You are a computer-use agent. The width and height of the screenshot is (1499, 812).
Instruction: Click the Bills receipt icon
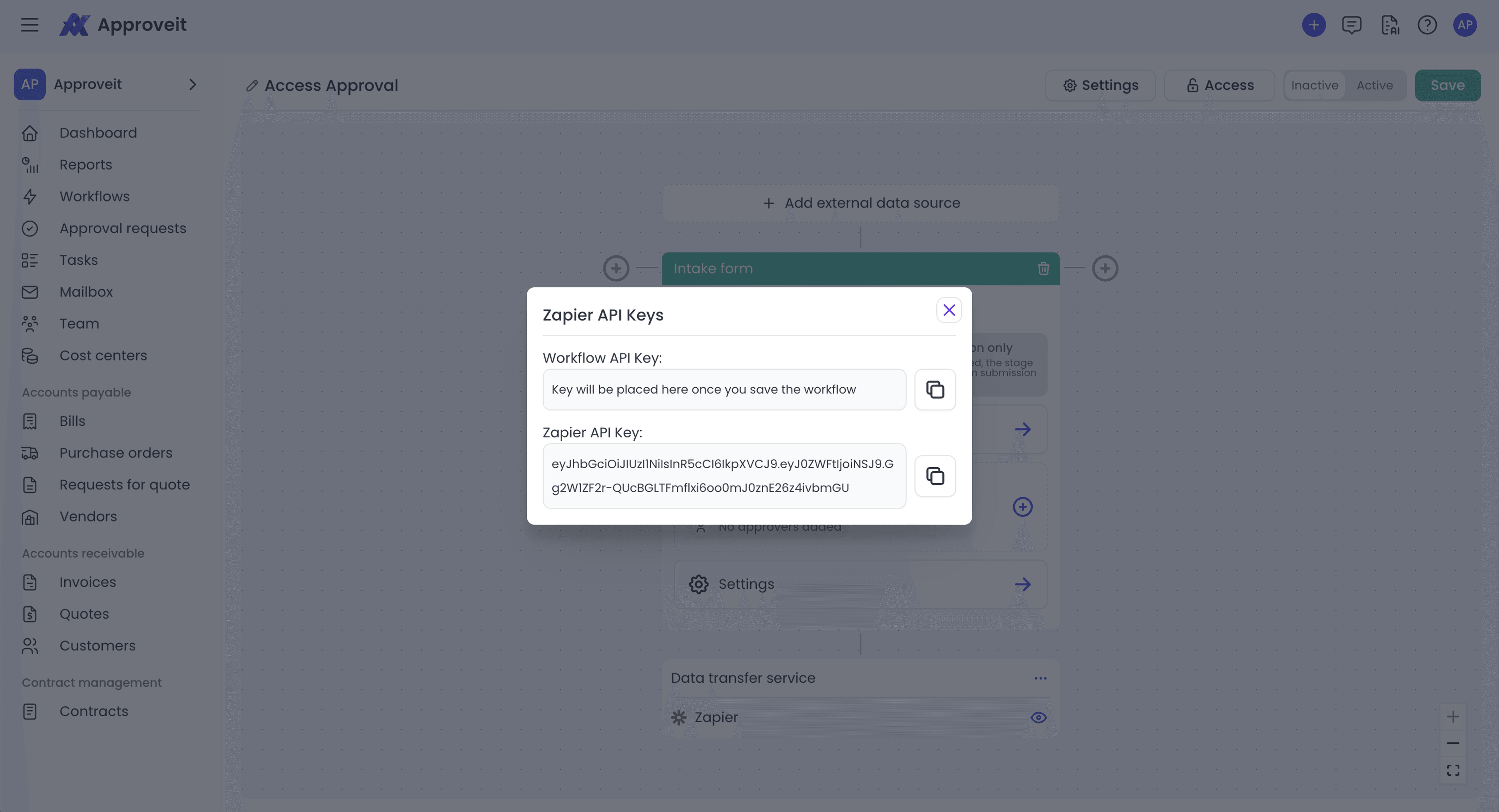[x=30, y=422]
